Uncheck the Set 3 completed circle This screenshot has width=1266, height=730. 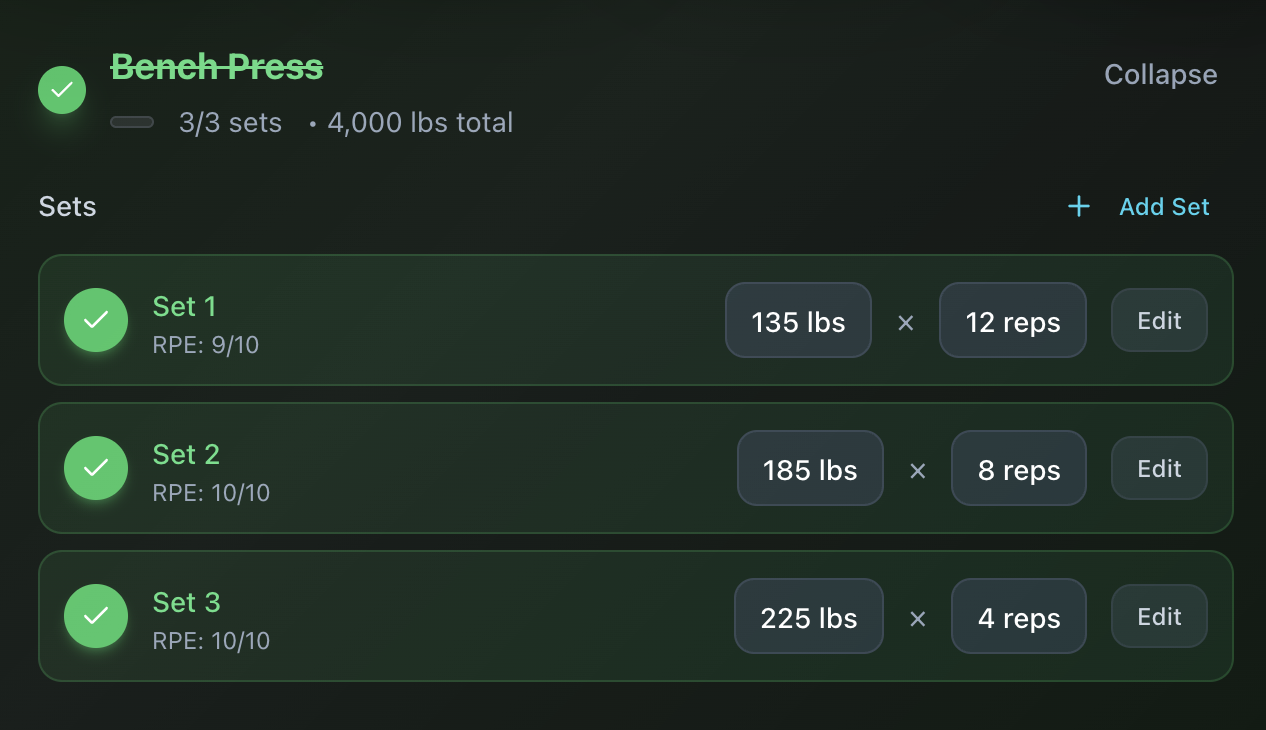point(96,616)
